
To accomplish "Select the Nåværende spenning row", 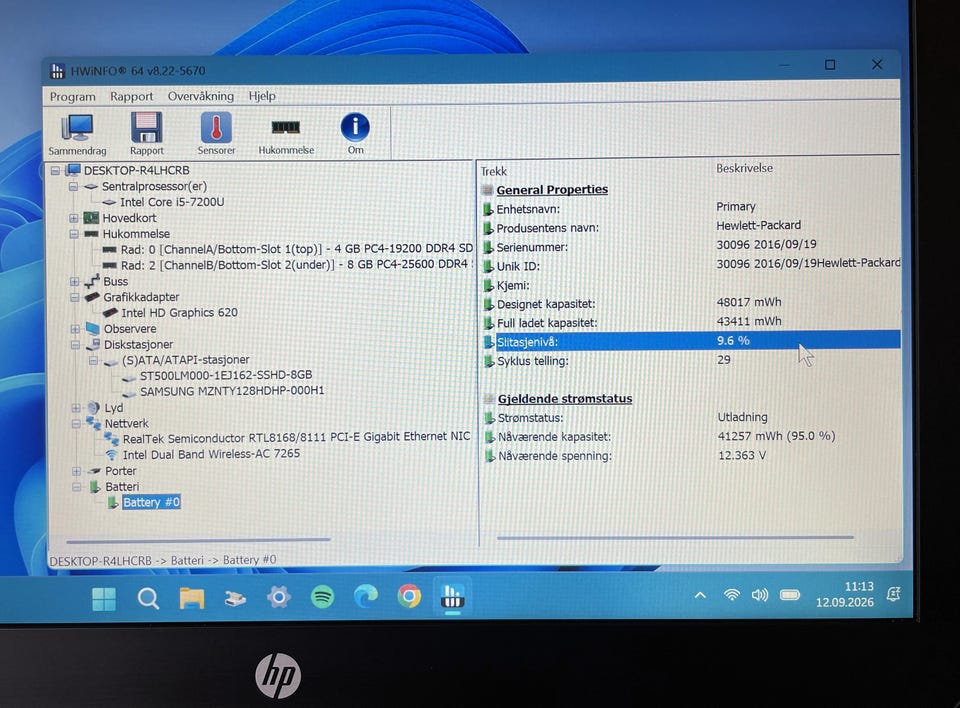I will [x=692, y=456].
